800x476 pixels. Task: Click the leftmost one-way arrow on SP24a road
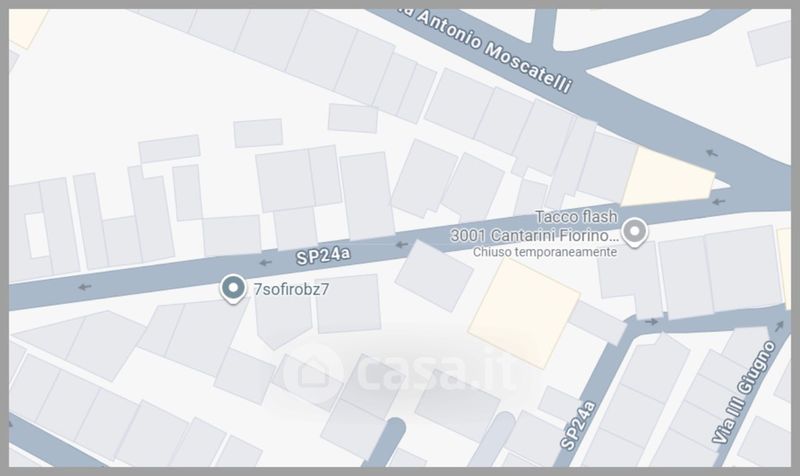point(85,287)
